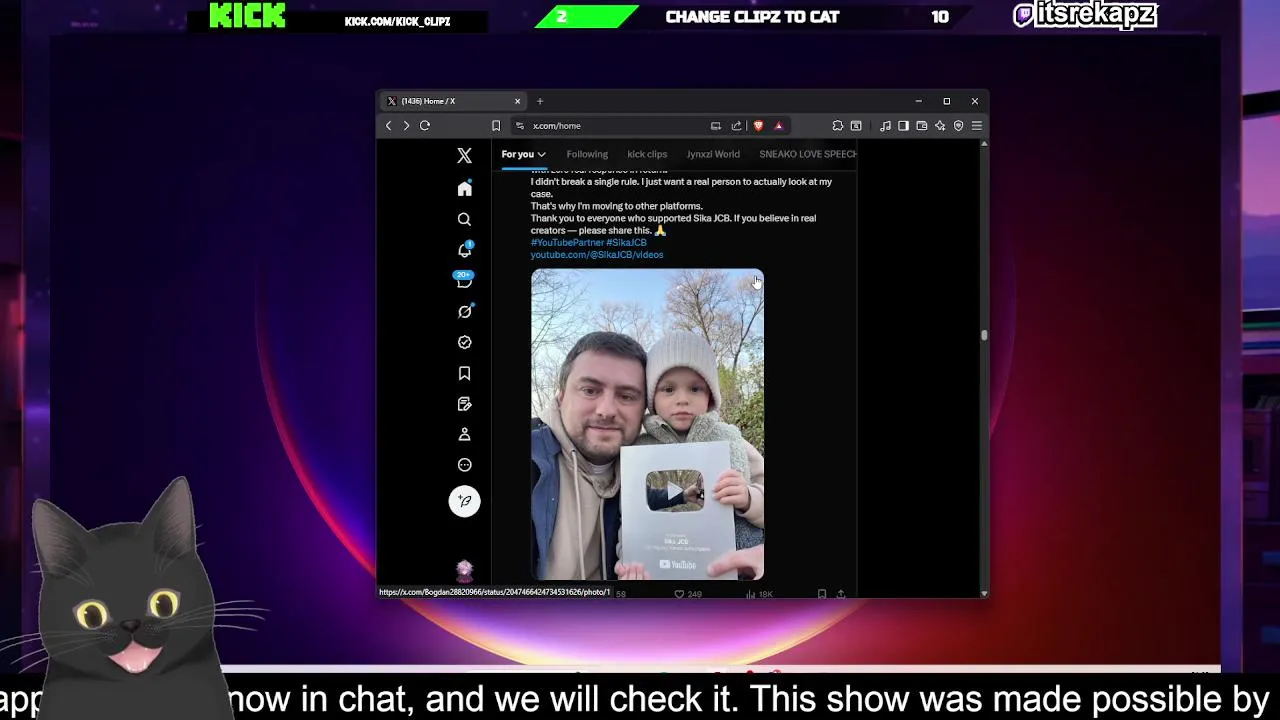This screenshot has height=720, width=1280.
Task: Open site settings icon in address bar
Action: tap(519, 126)
